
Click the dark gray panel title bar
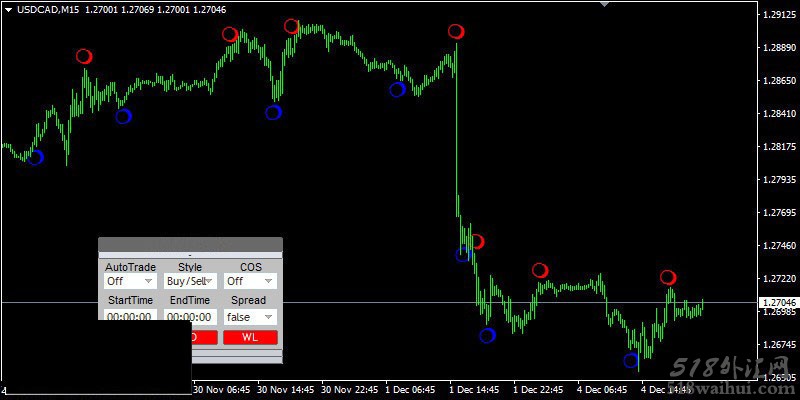coord(190,244)
